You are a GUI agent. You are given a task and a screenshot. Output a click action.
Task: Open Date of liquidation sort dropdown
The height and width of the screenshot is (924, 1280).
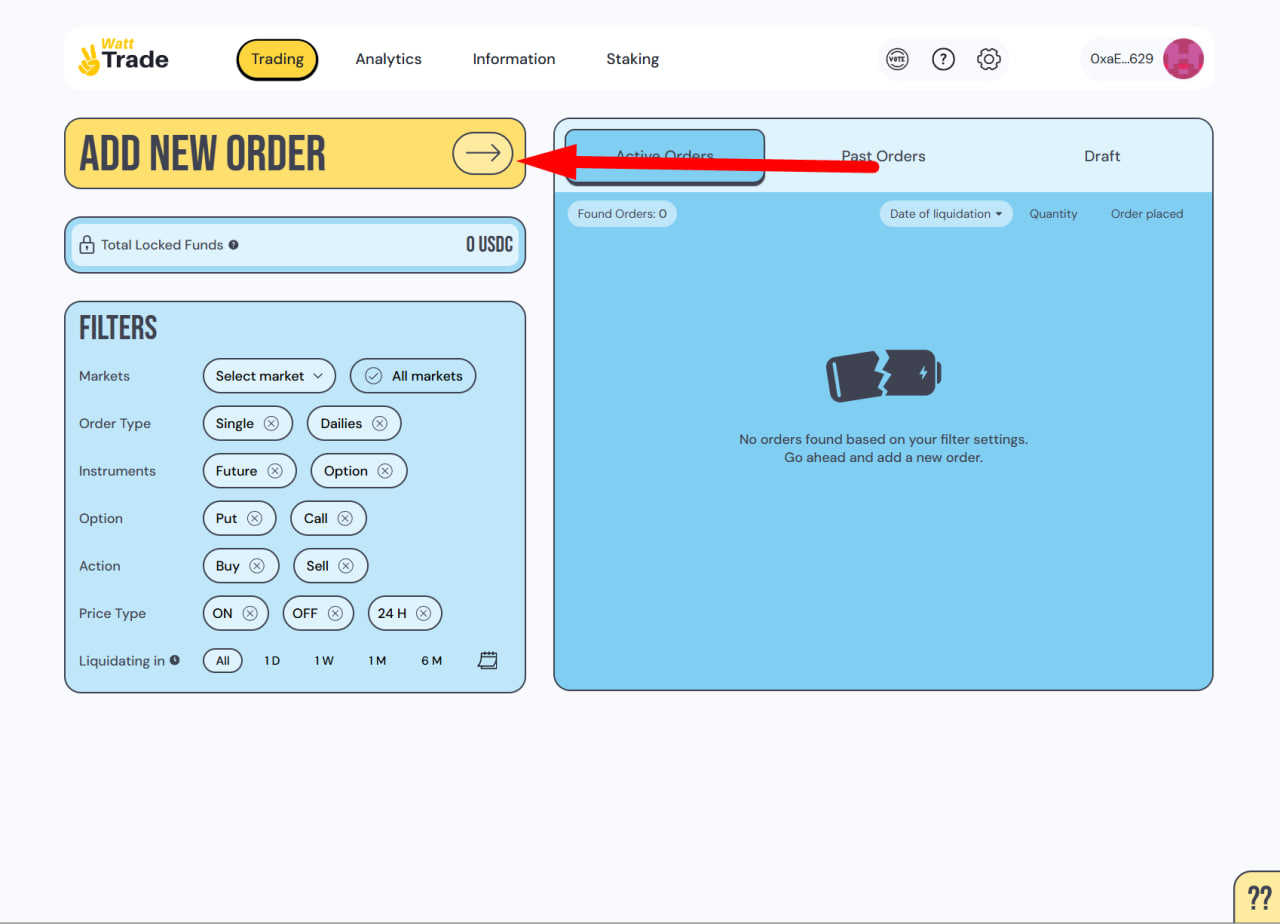pyautogui.click(x=946, y=214)
